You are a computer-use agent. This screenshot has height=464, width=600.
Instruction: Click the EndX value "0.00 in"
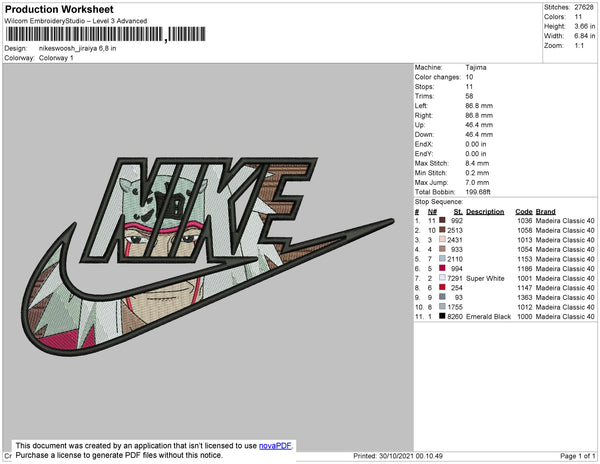pyautogui.click(x=476, y=144)
